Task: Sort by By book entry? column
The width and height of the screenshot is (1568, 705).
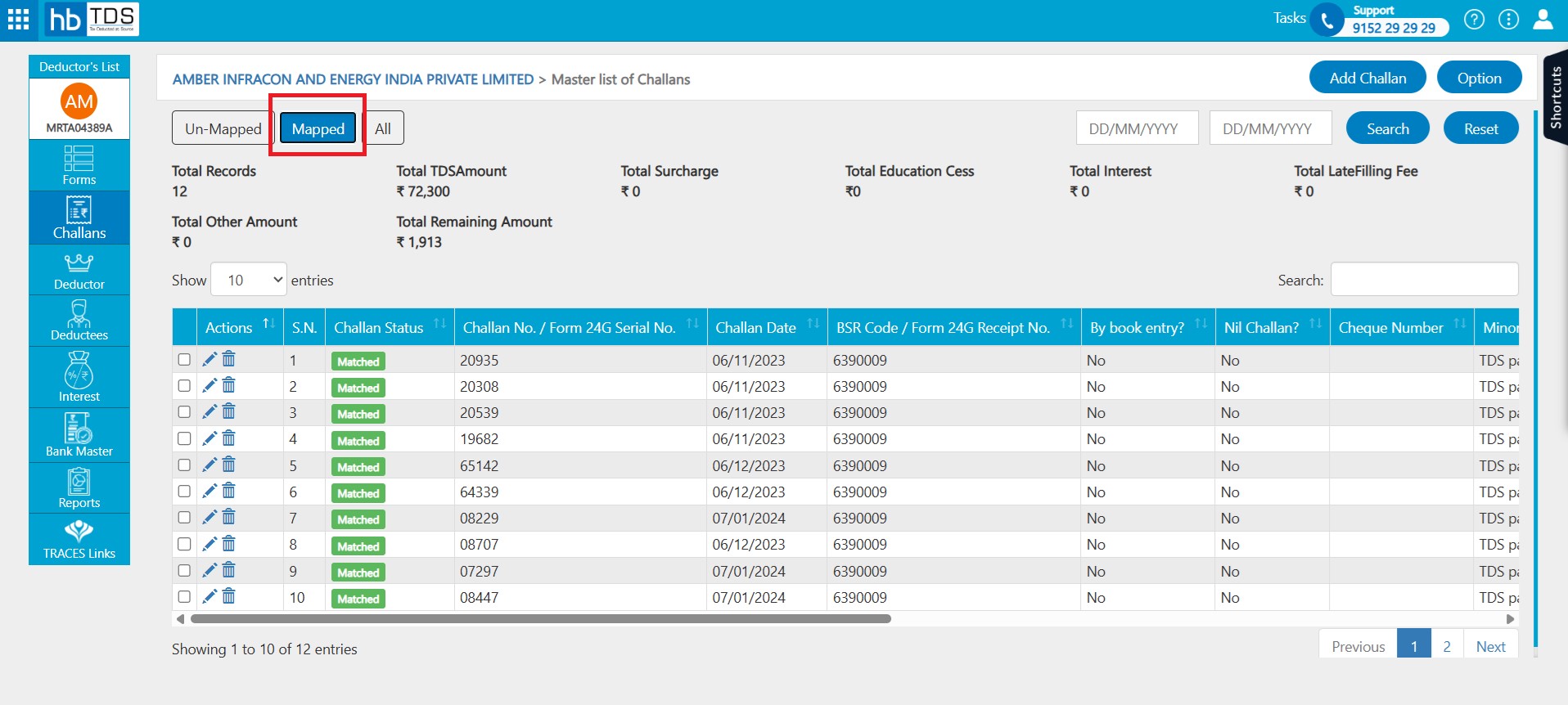Action: coord(1148,327)
